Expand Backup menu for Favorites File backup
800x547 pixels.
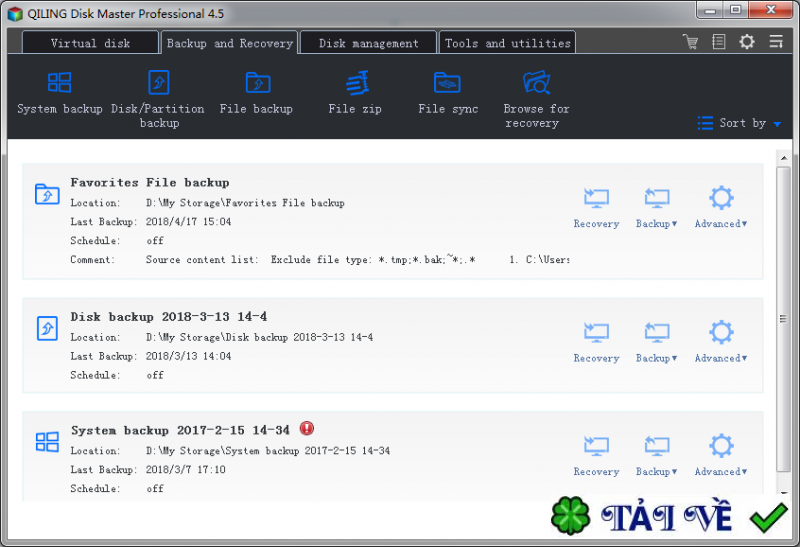pyautogui.click(x=657, y=208)
